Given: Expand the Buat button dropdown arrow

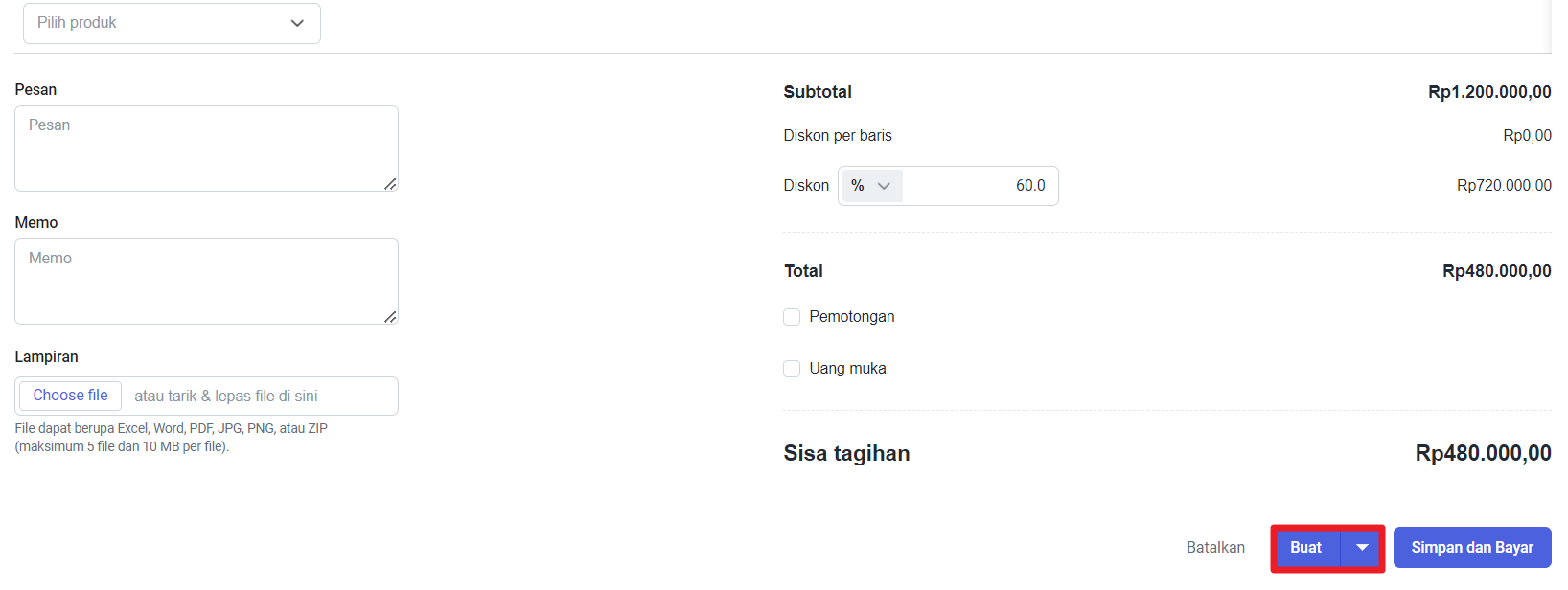Looking at the screenshot, I should 1361,548.
